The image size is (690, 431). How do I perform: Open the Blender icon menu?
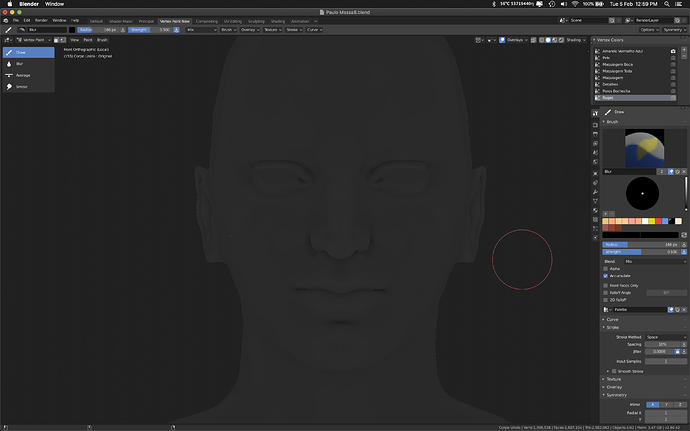click(x=6, y=21)
